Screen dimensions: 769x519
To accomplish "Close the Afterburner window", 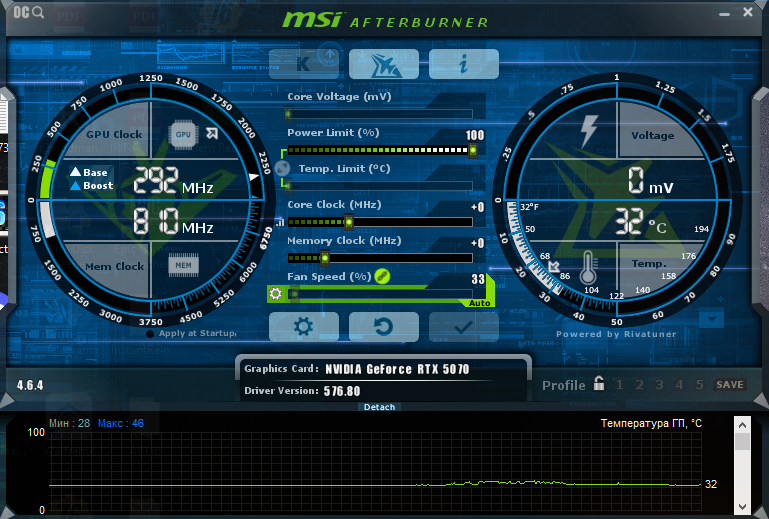I will pyautogui.click(x=748, y=12).
